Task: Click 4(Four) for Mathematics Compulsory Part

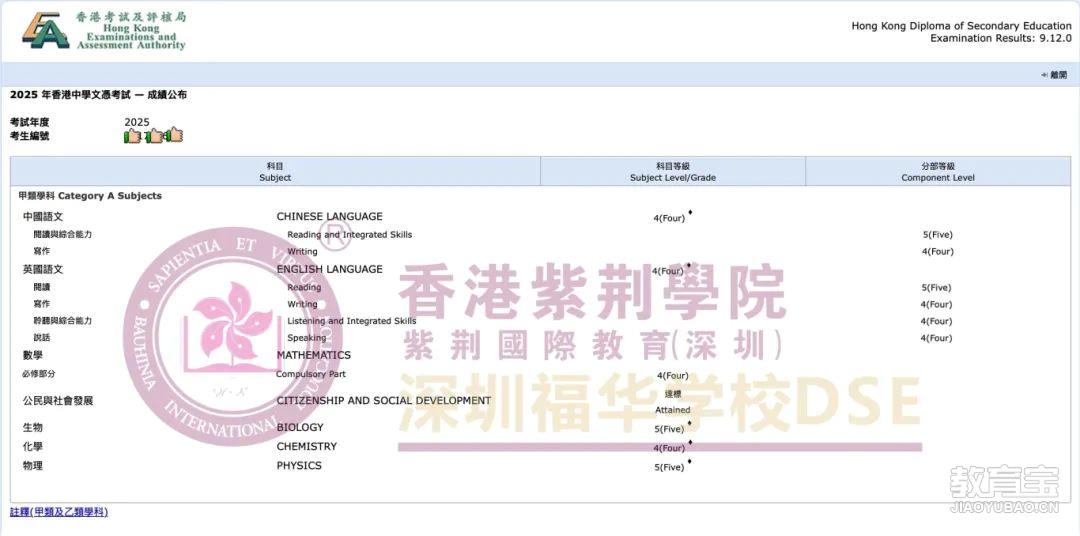Action: (673, 375)
